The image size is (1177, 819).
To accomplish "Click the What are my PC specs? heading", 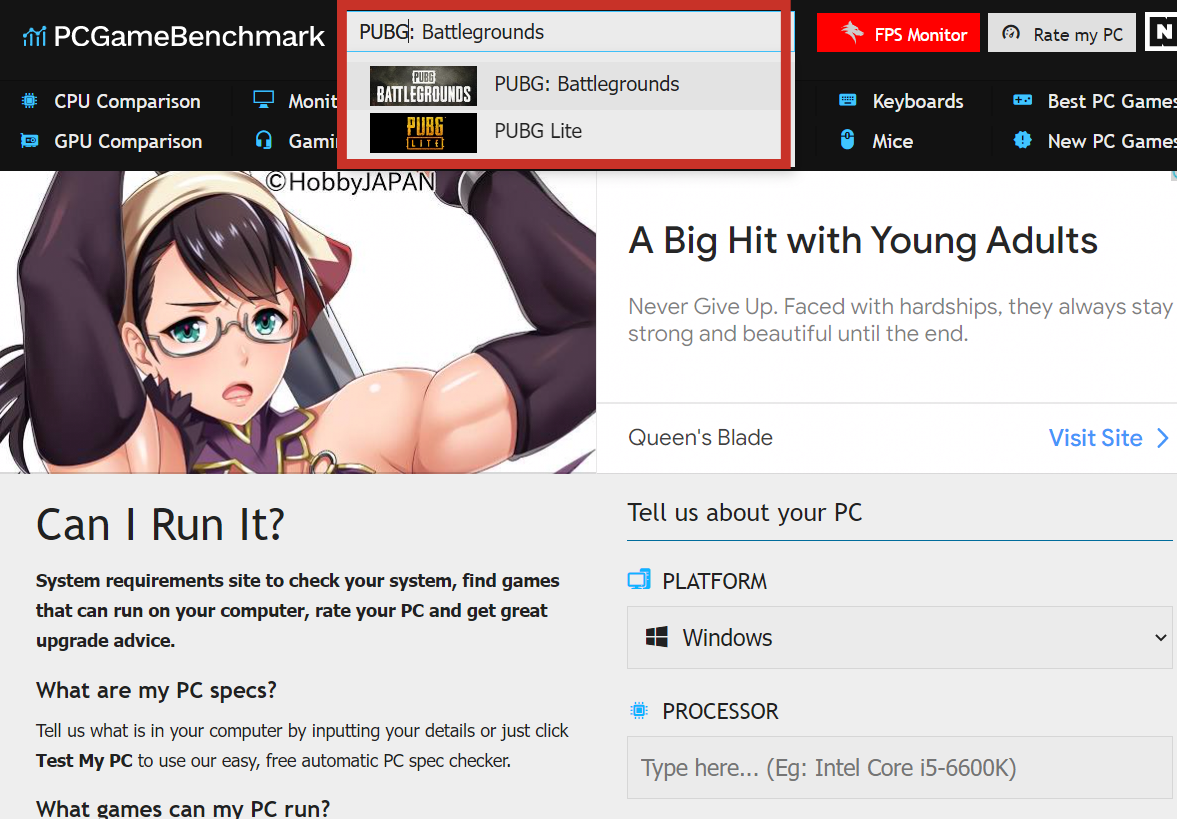I will pos(156,690).
